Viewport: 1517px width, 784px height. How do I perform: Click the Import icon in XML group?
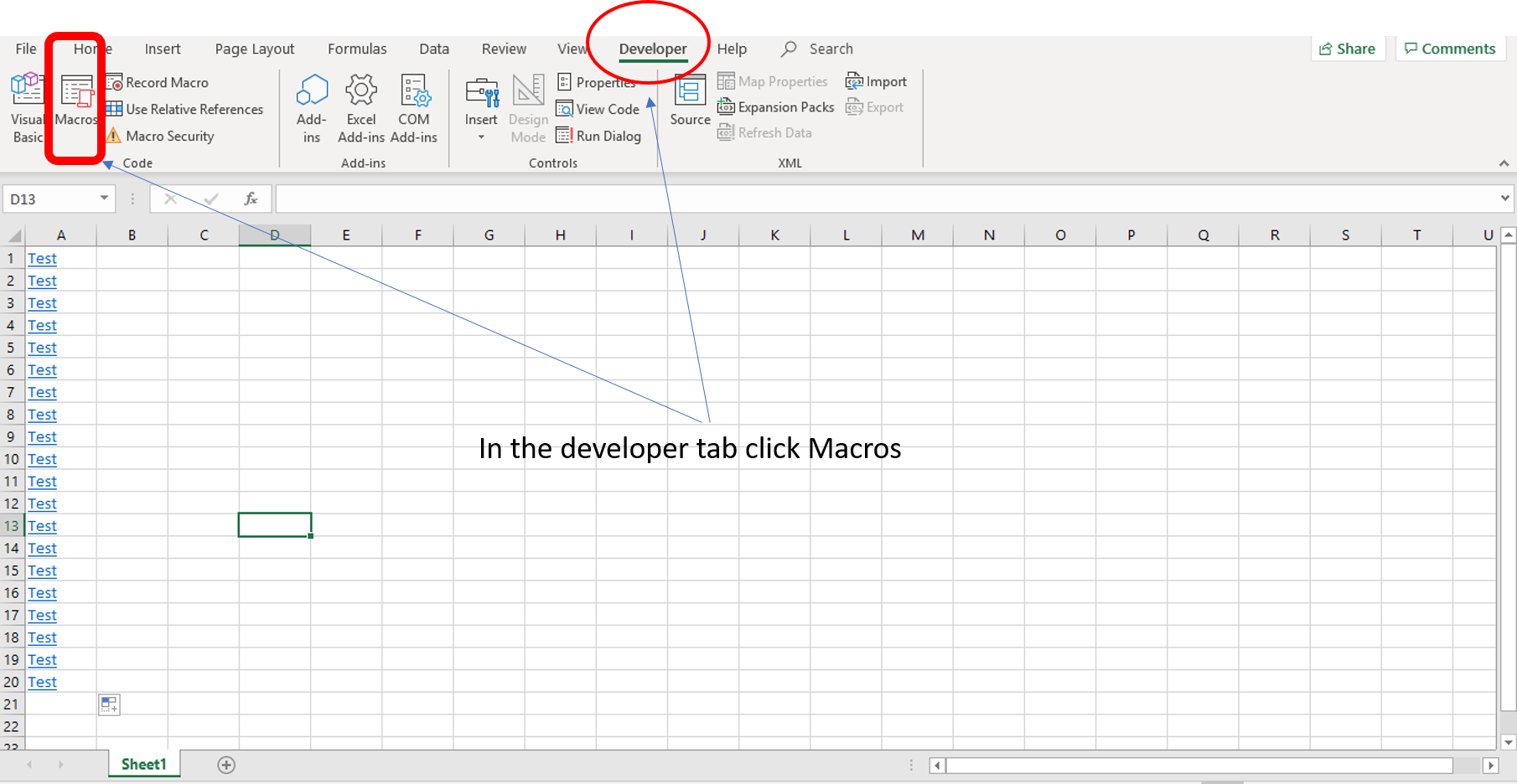(x=855, y=81)
